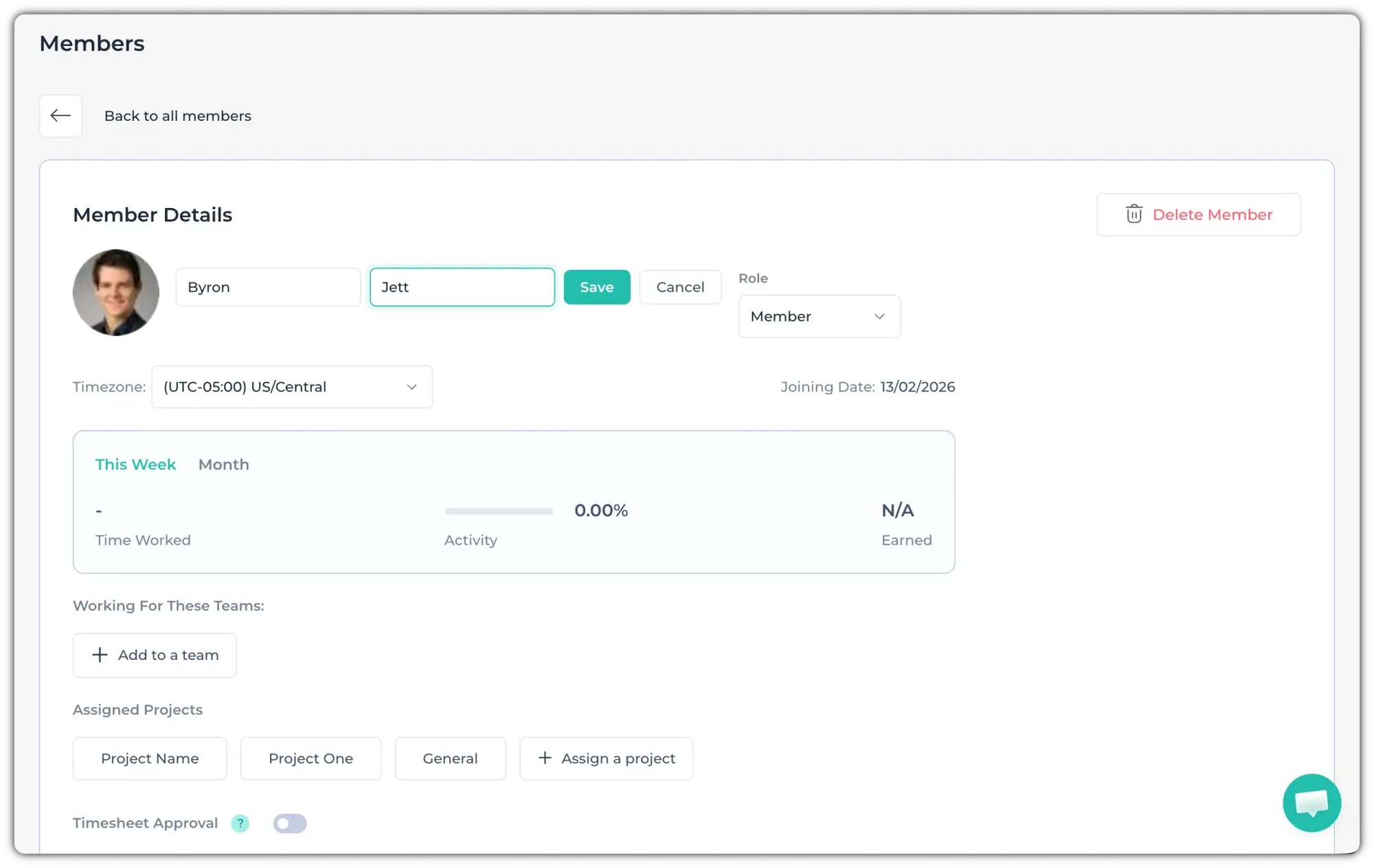Image resolution: width=1374 pixels, height=868 pixels.
Task: Click the Timesheet Approval help question icon
Action: (240, 823)
